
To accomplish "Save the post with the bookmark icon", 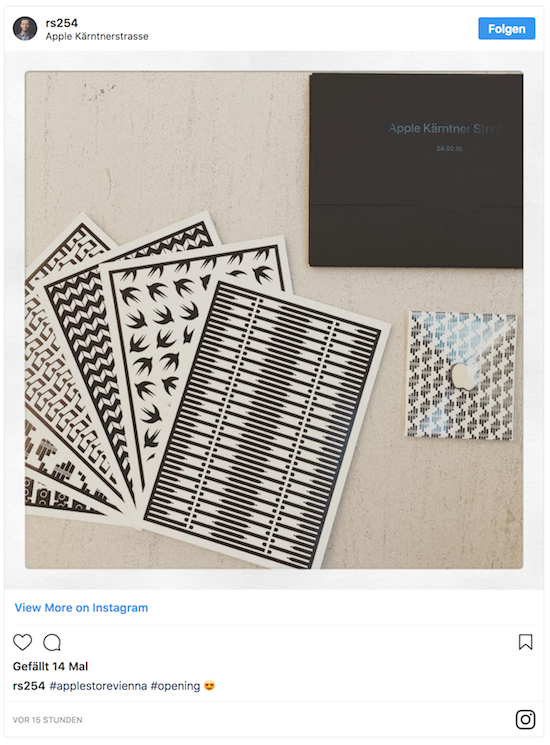I will click(525, 642).
